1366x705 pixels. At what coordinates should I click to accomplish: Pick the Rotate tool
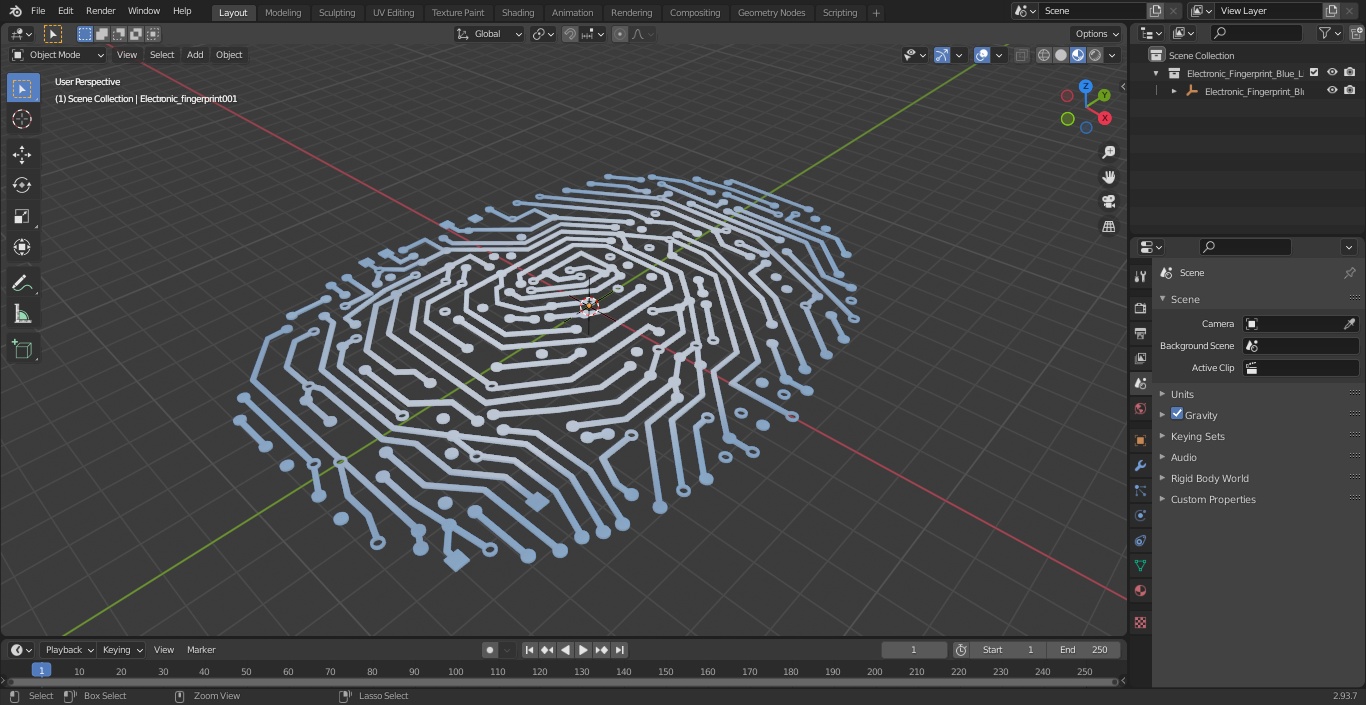[22, 185]
